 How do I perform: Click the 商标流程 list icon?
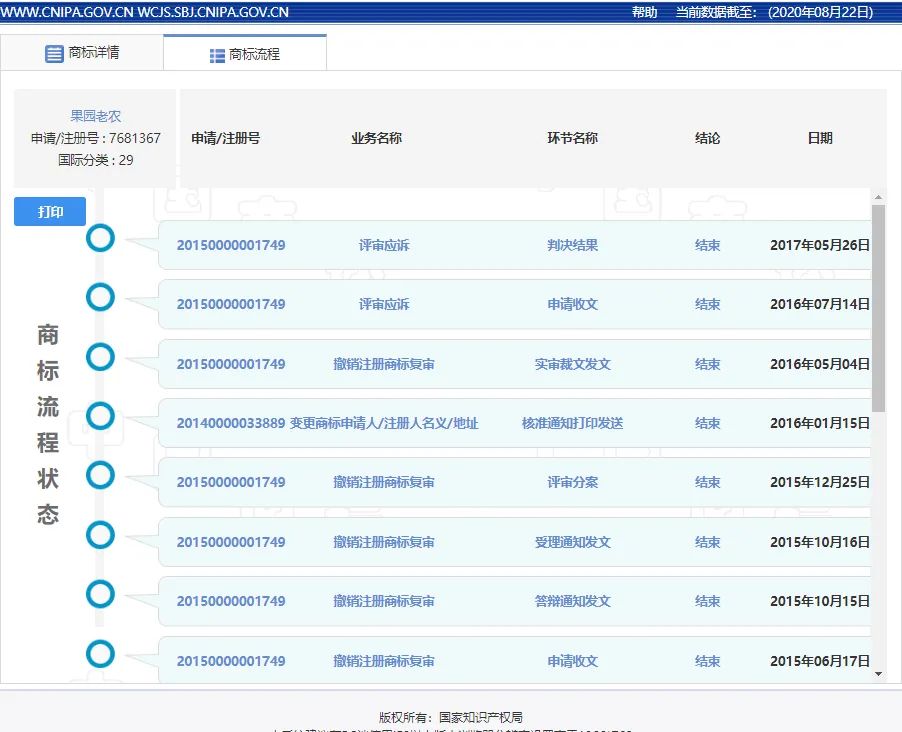(217, 56)
